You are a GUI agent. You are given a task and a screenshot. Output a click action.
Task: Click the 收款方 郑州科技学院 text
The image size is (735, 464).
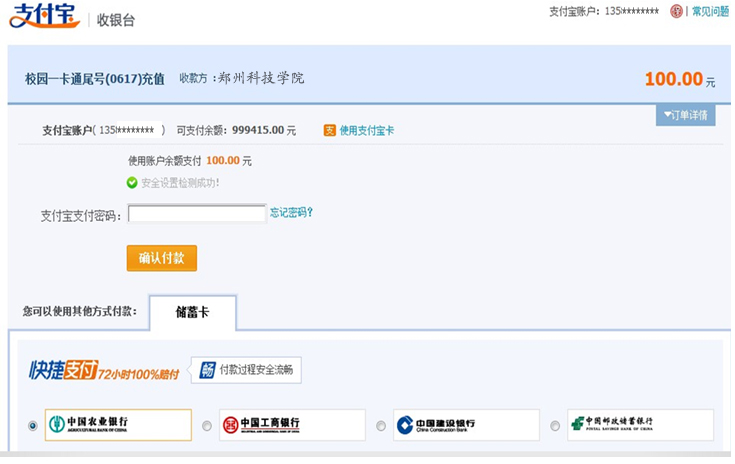tap(242, 78)
